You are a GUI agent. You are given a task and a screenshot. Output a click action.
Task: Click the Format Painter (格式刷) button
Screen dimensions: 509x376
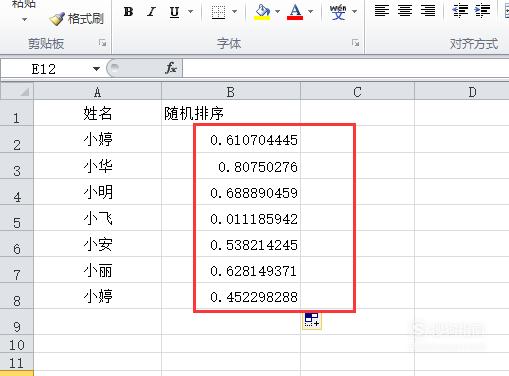click(76, 19)
